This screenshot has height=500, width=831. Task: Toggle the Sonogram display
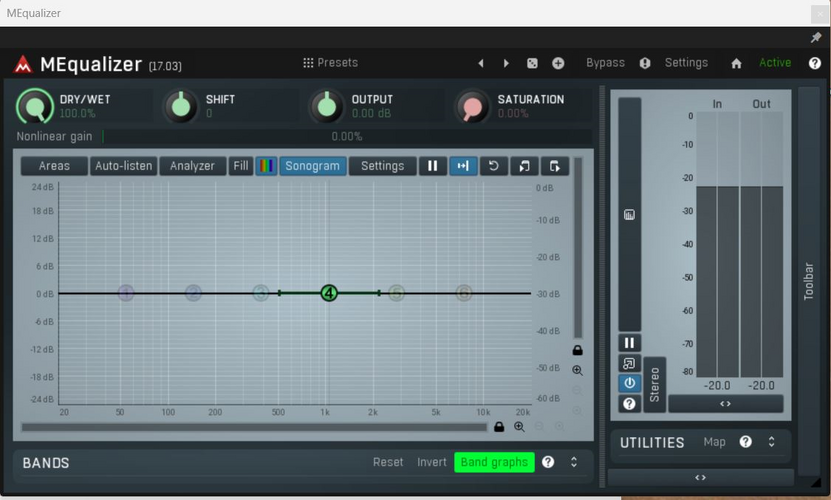coord(313,166)
